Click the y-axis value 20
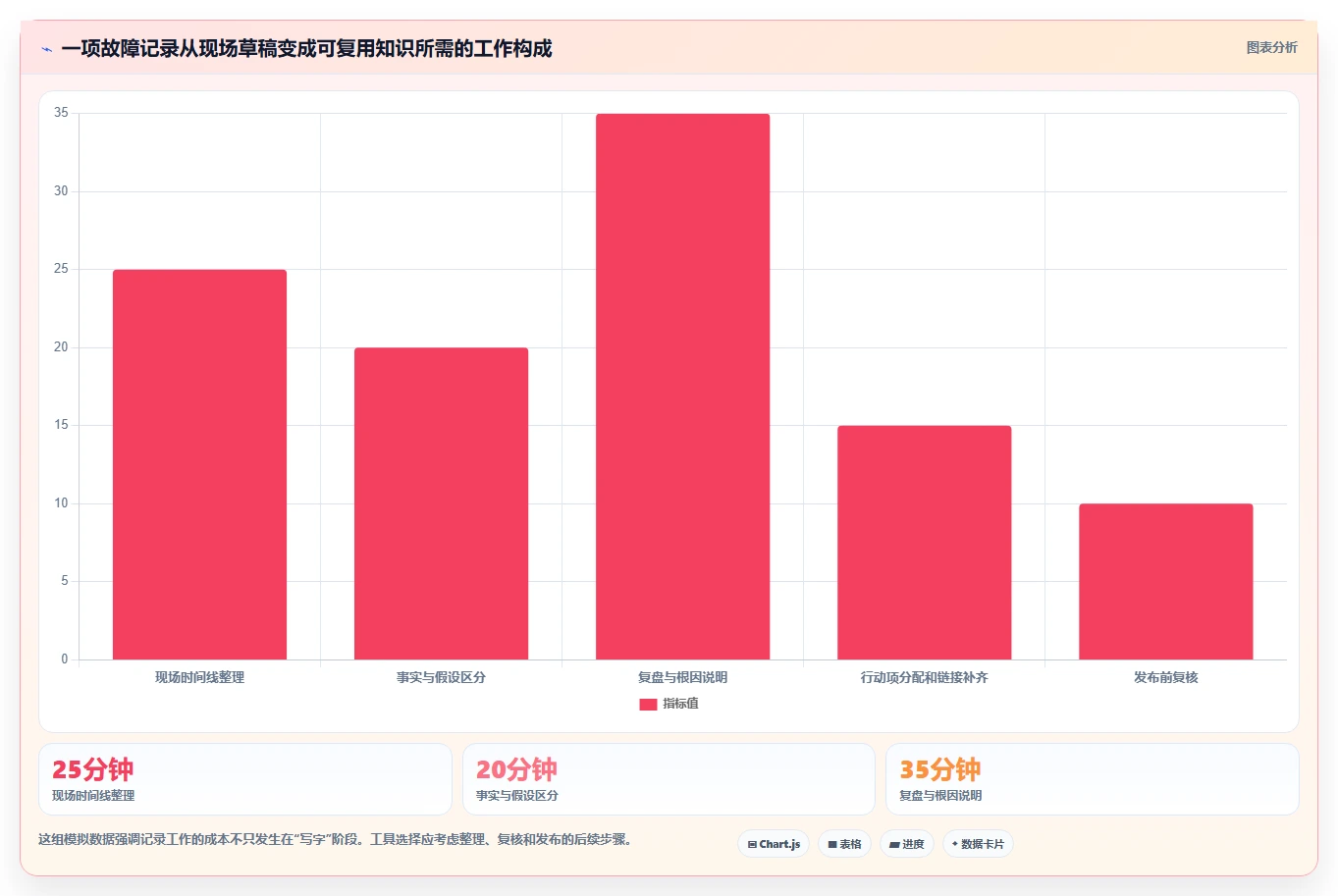The width and height of the screenshot is (1338, 896). (61, 347)
